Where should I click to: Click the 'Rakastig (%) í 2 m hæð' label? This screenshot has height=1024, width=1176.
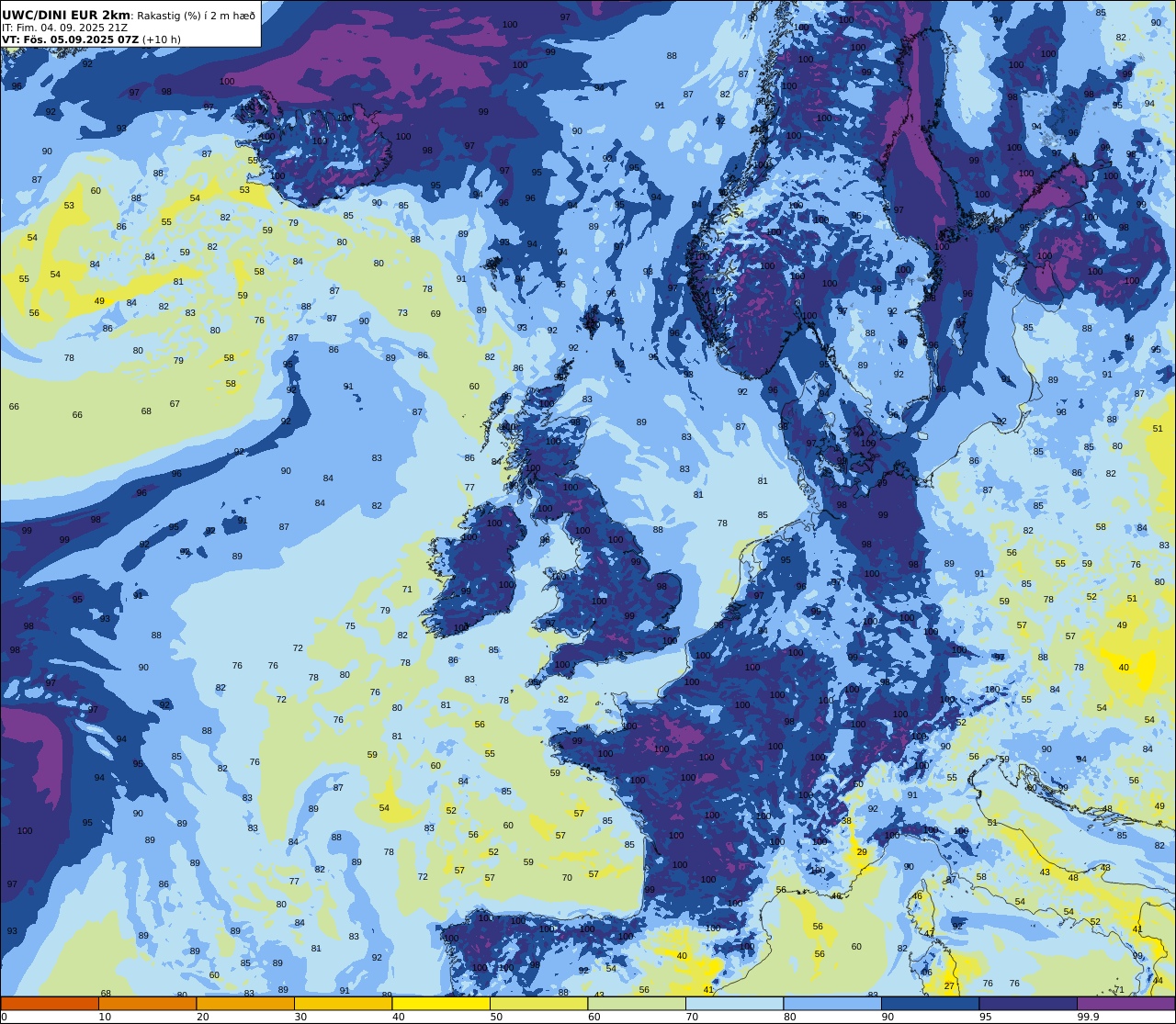point(197,16)
